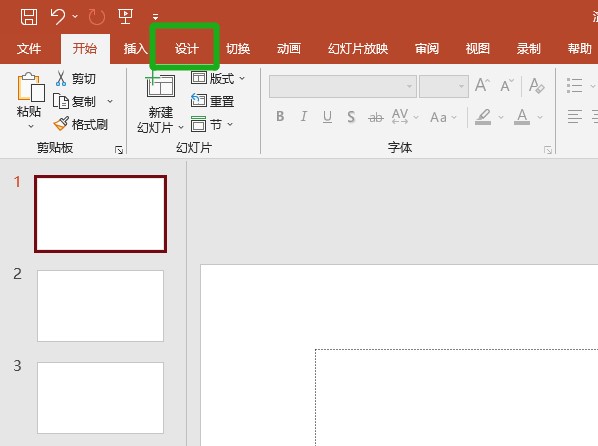This screenshot has width=598, height=446.
Task: Open the 版式 layout dropdown
Action: [x=218, y=78]
